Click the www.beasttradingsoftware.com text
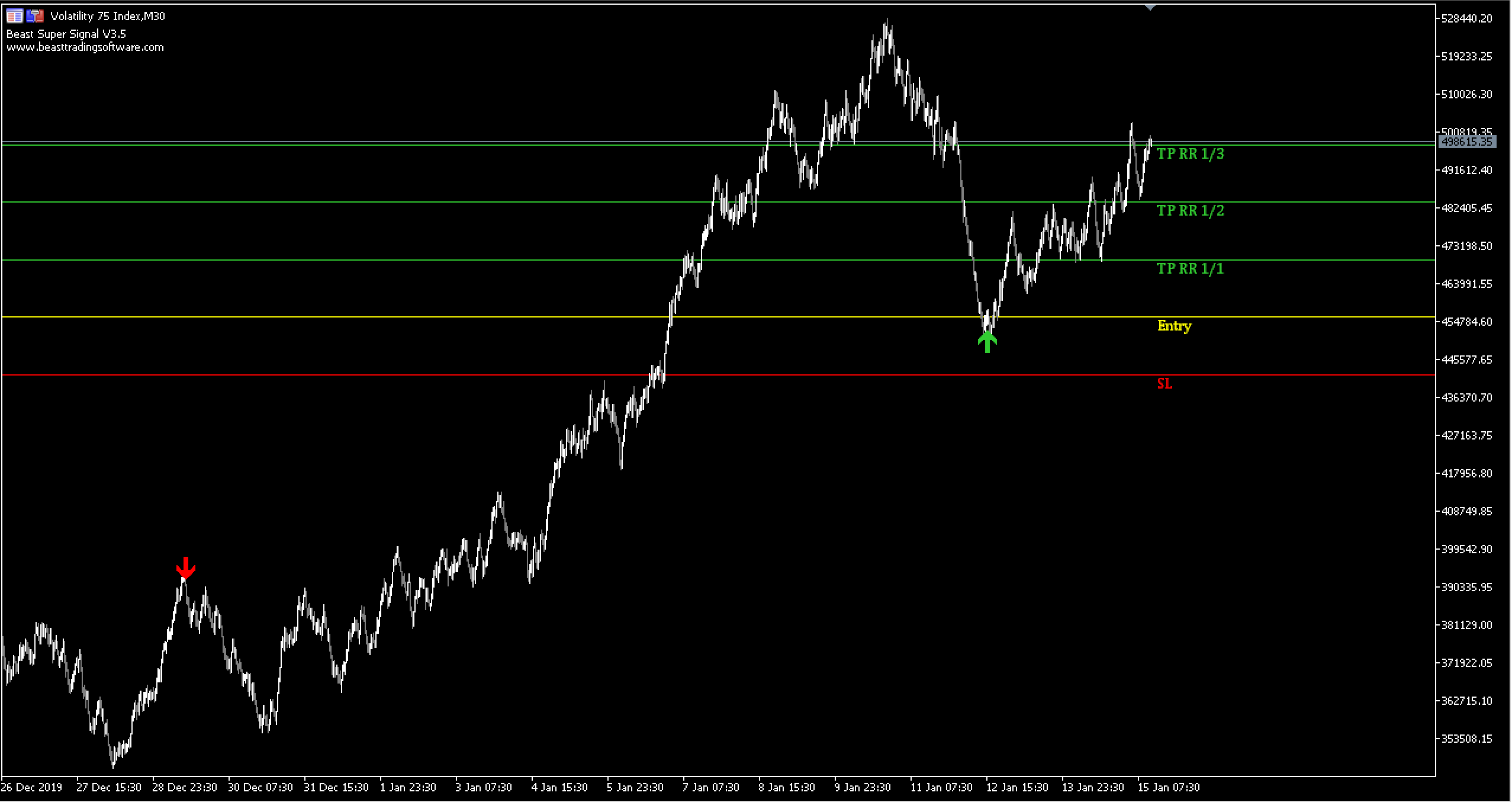This screenshot has height=802, width=1512. [x=85, y=47]
